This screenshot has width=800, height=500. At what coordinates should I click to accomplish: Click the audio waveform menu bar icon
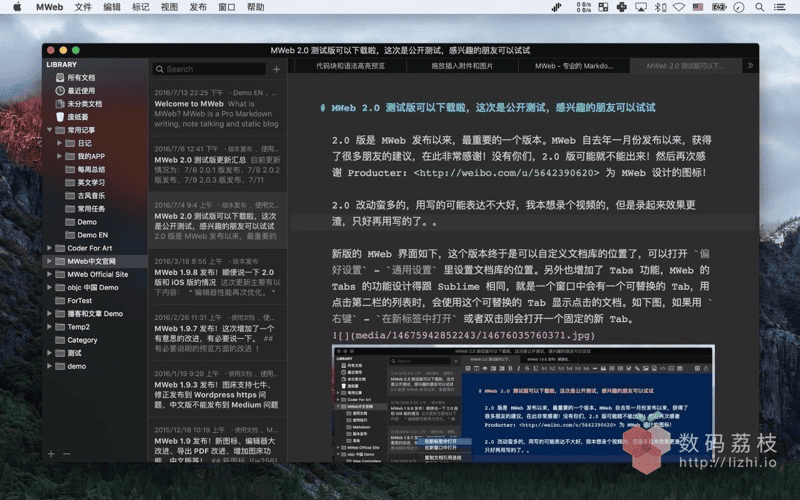tap(557, 7)
